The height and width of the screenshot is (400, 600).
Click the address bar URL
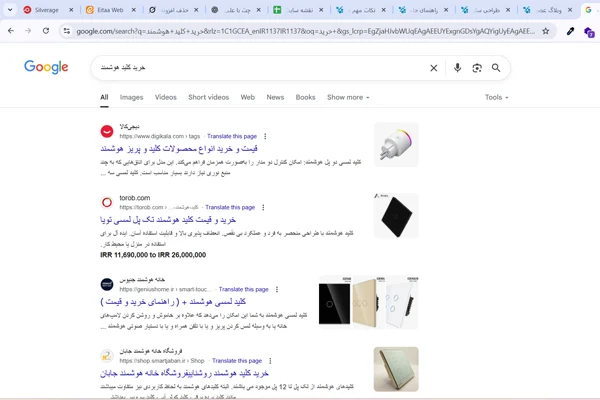click(305, 31)
